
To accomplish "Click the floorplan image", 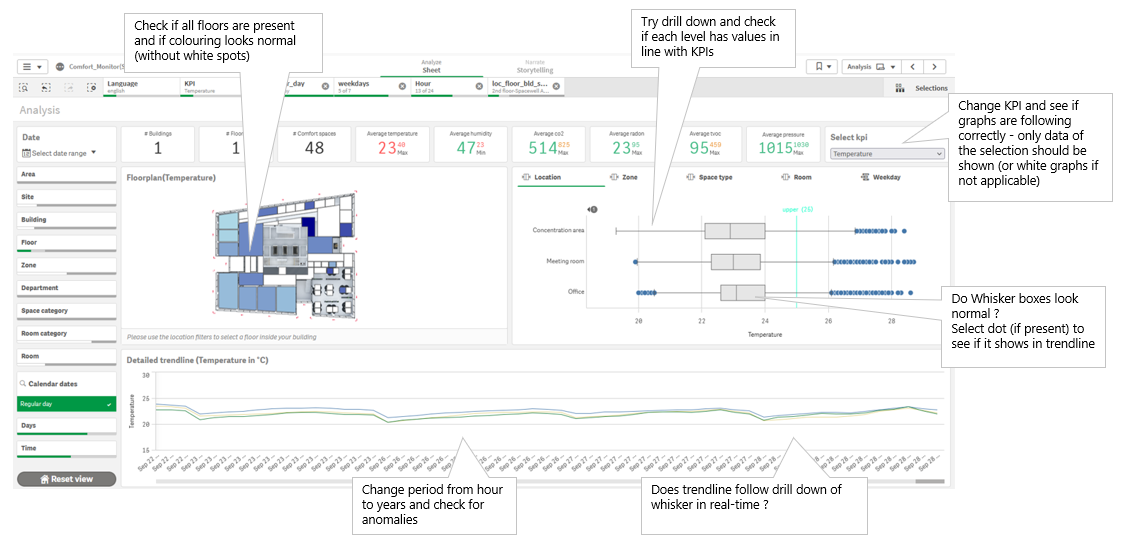I will tap(286, 253).
